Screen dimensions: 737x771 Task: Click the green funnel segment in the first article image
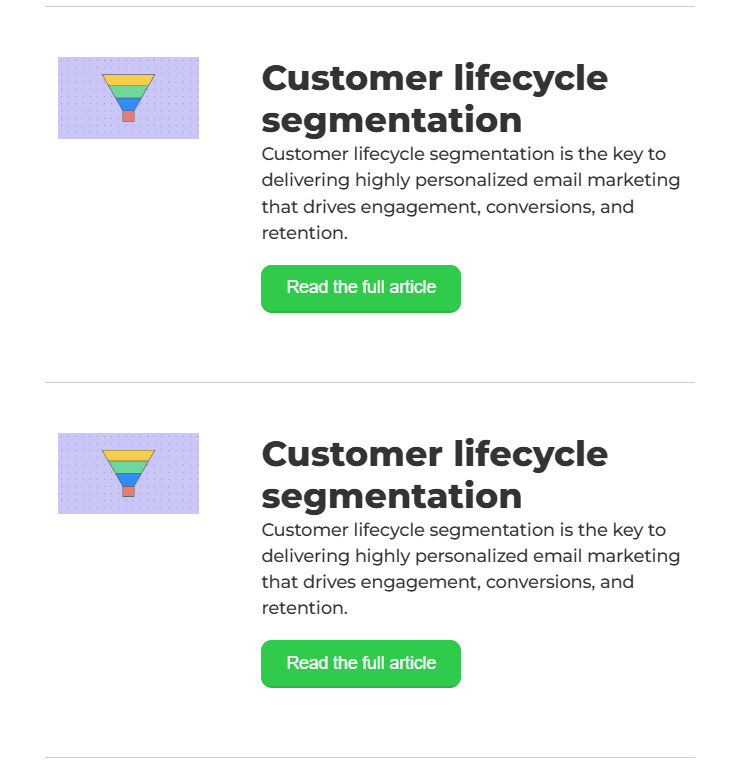[128, 91]
